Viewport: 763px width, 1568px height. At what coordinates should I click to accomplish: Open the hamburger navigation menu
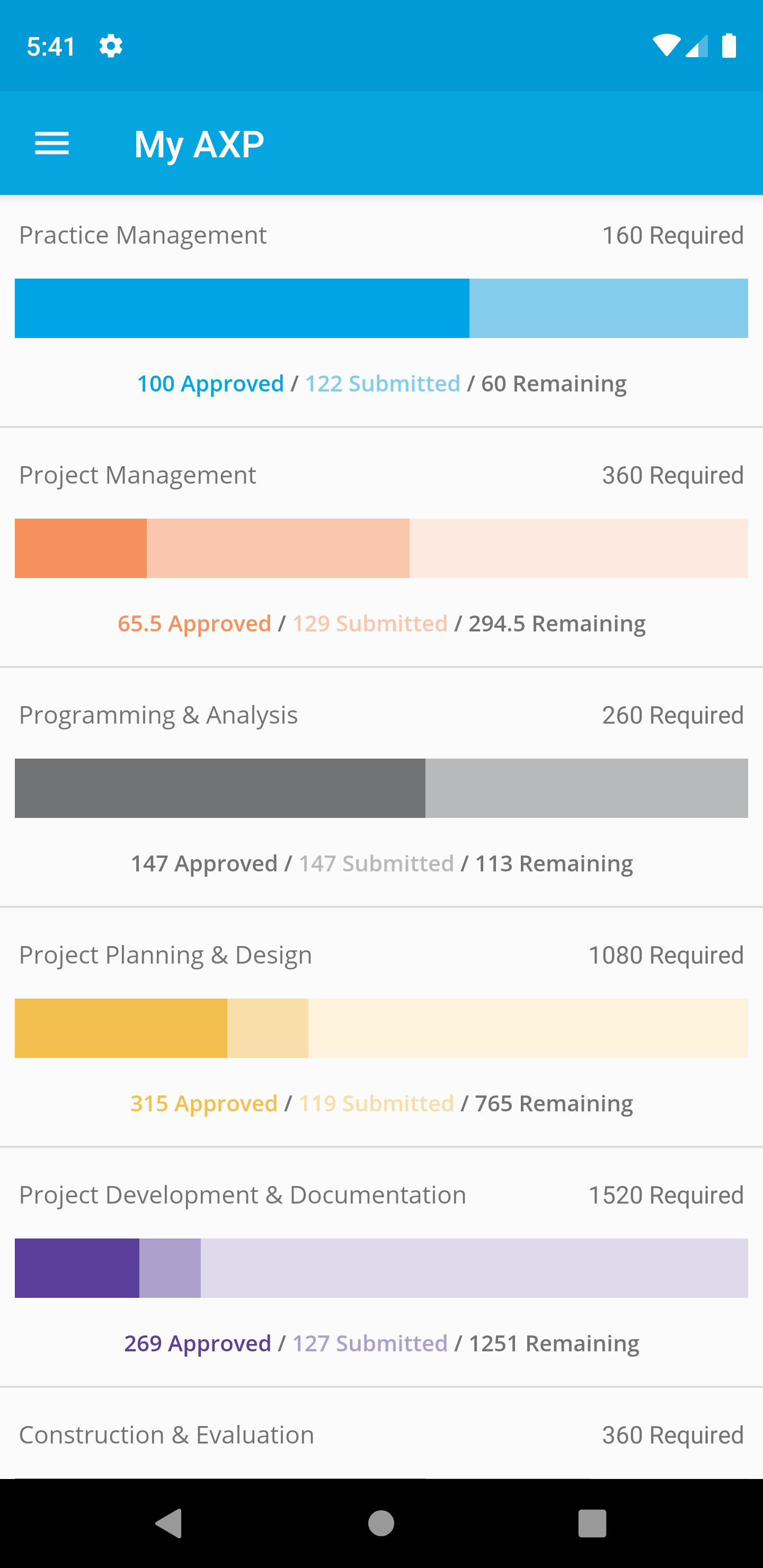point(52,144)
